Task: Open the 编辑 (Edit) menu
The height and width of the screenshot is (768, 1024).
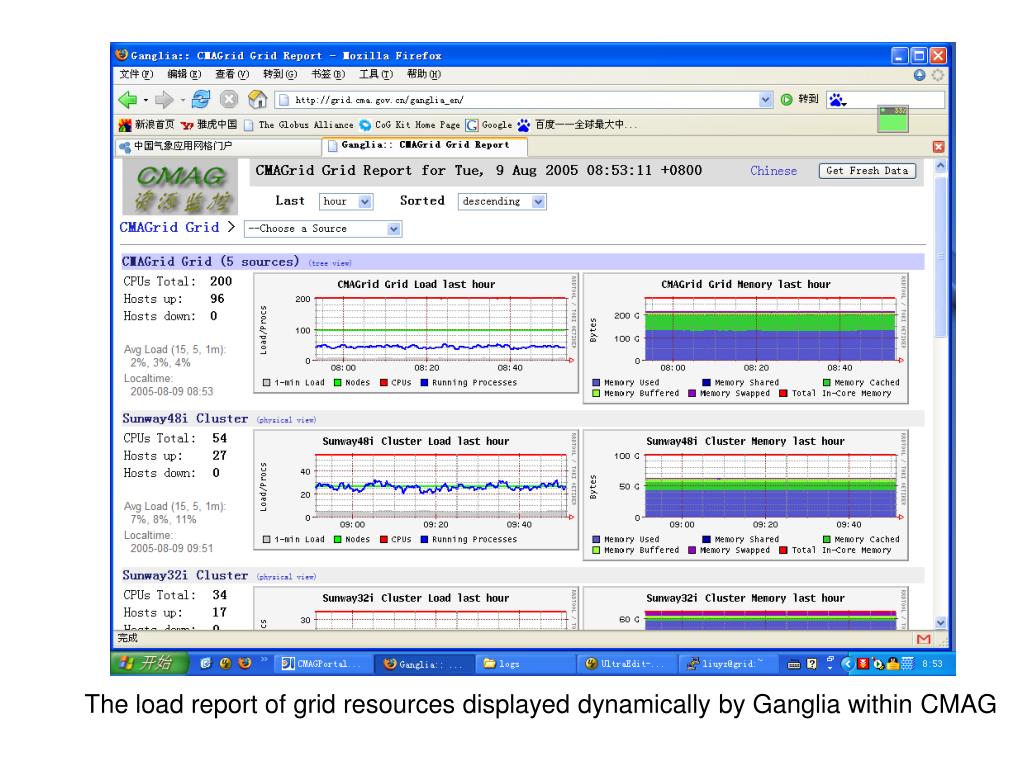Action: point(184,74)
